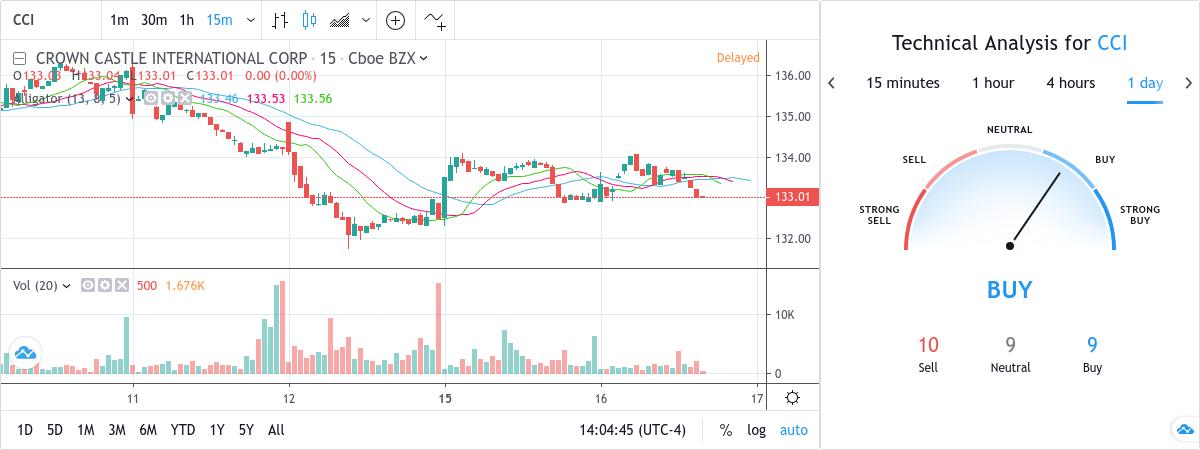Open the compare or add symbol icon
The width and height of the screenshot is (1200, 450).
(x=396, y=20)
